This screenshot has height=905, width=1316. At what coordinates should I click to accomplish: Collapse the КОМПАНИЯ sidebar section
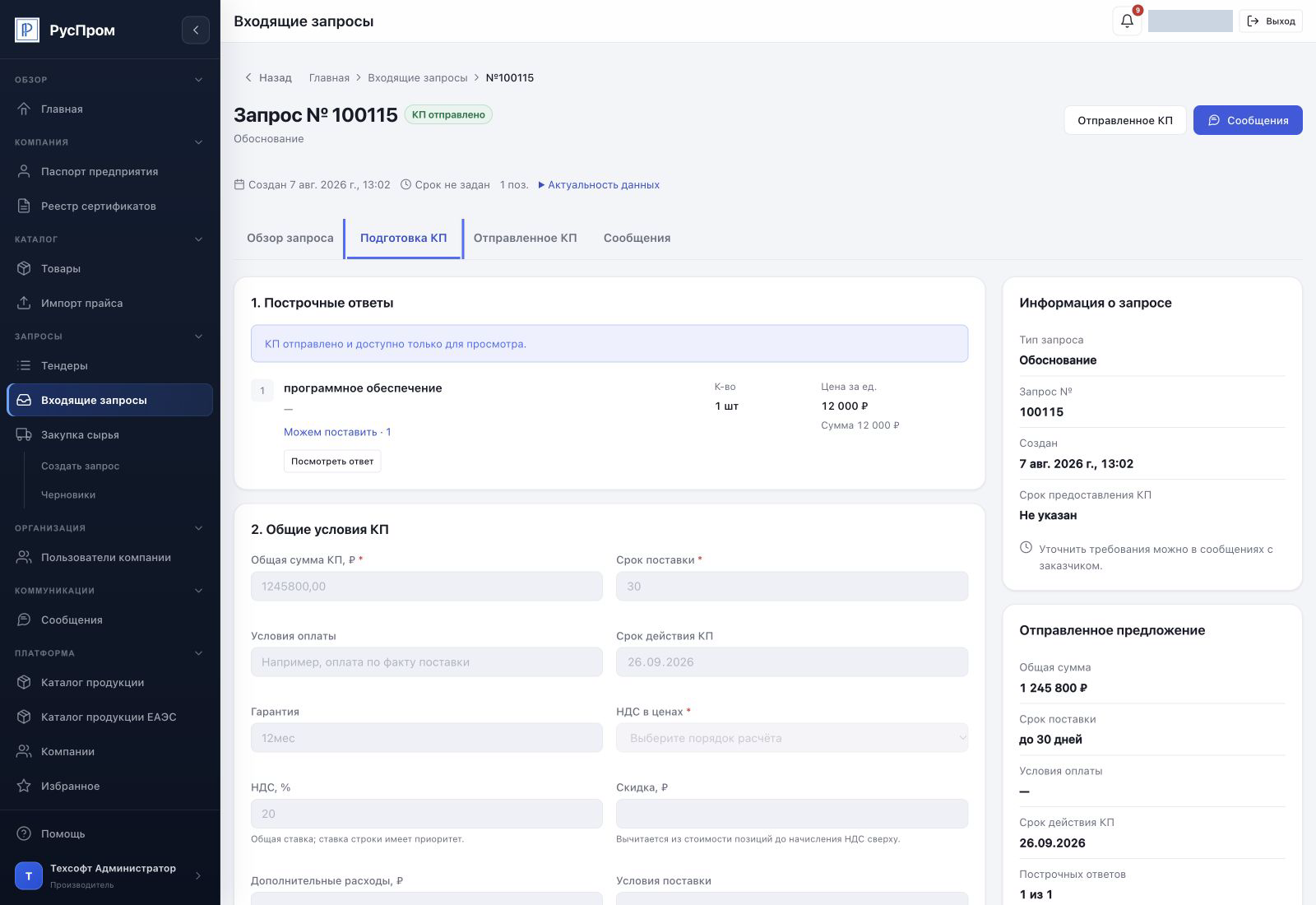(x=198, y=142)
